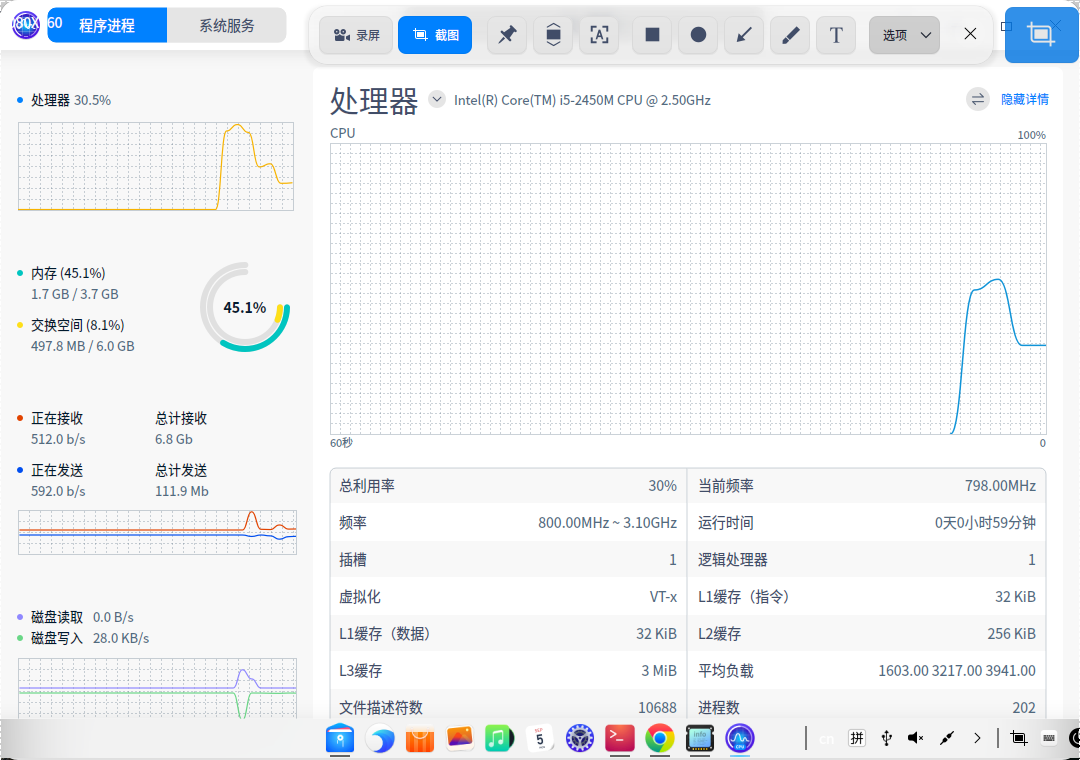
Task: Click the processor usage mini graph
Action: click(x=156, y=166)
